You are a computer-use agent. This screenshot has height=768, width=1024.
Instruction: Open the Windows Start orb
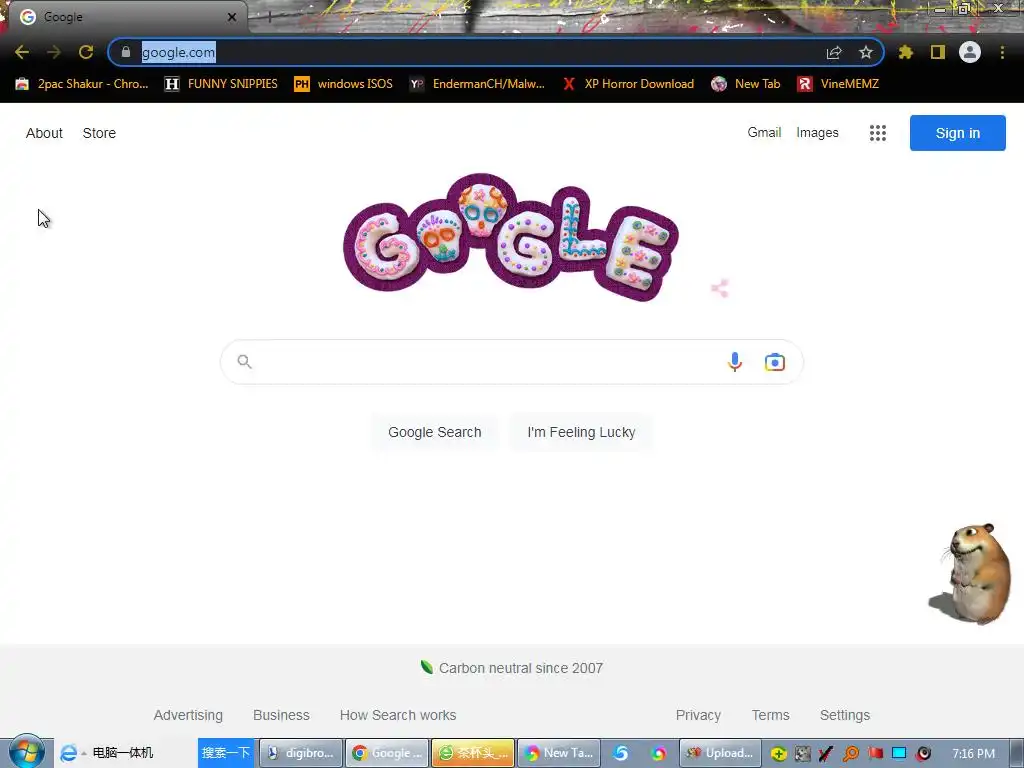click(26, 752)
